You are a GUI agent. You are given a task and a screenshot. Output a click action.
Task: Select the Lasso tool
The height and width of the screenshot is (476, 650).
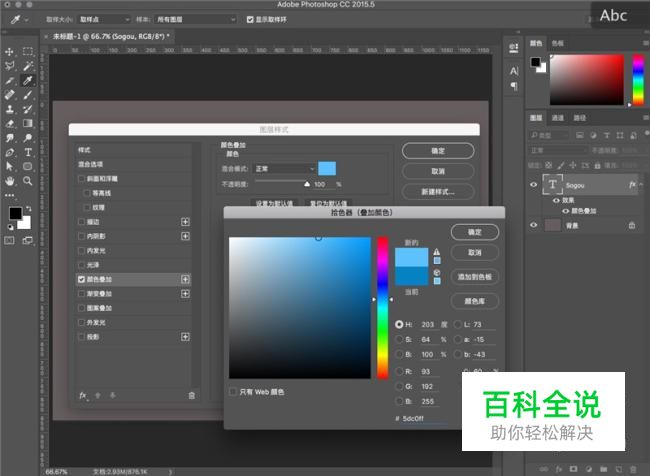point(9,66)
